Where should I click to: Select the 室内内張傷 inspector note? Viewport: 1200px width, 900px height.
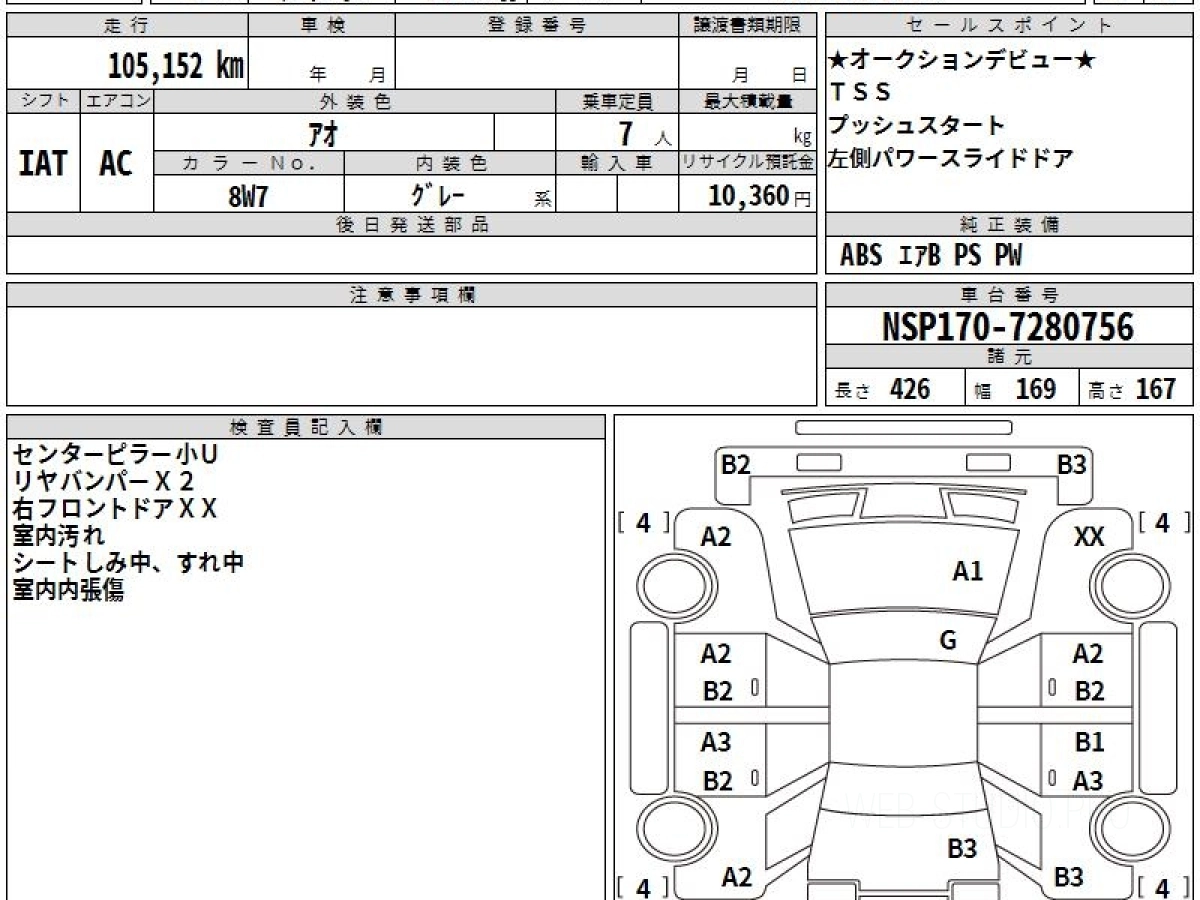coord(68,590)
